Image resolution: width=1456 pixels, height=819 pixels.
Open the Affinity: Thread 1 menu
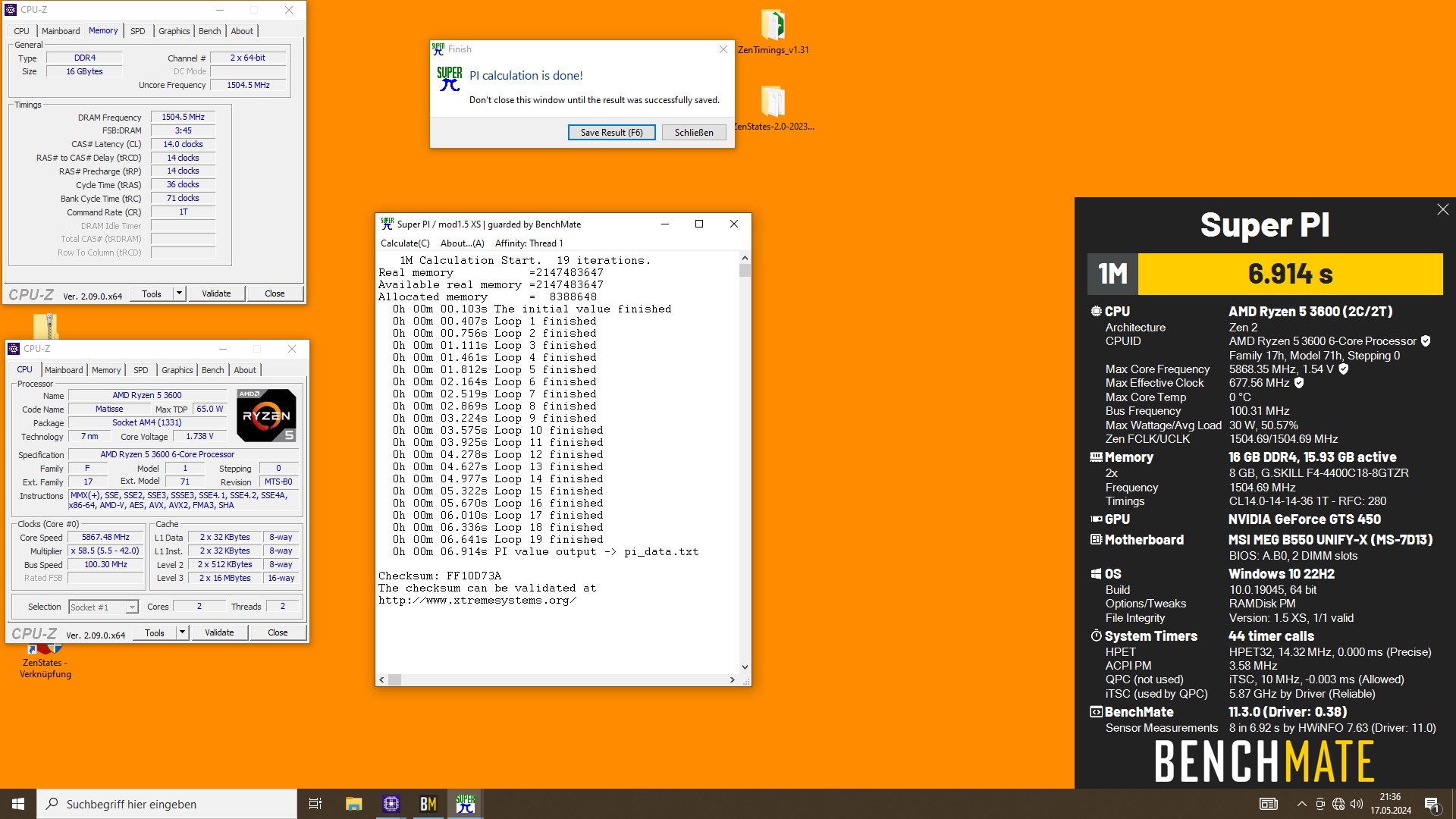pyautogui.click(x=529, y=243)
